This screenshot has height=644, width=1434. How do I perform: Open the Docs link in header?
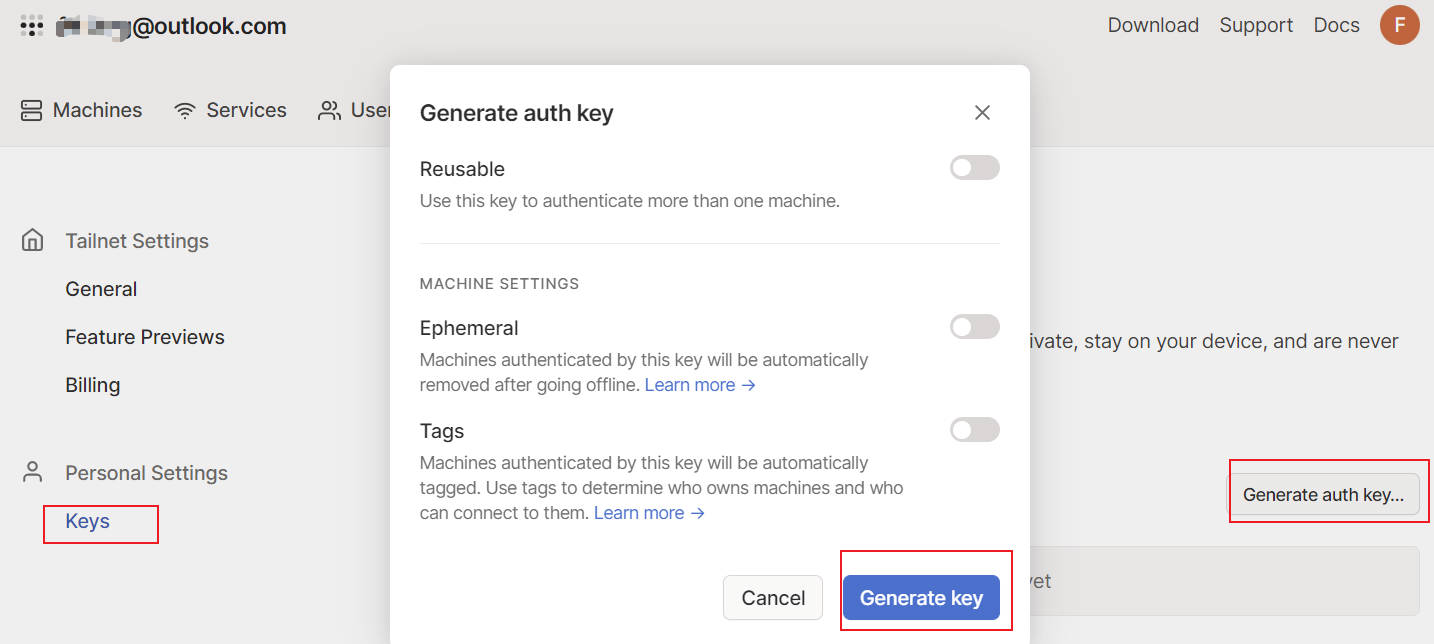click(1336, 25)
